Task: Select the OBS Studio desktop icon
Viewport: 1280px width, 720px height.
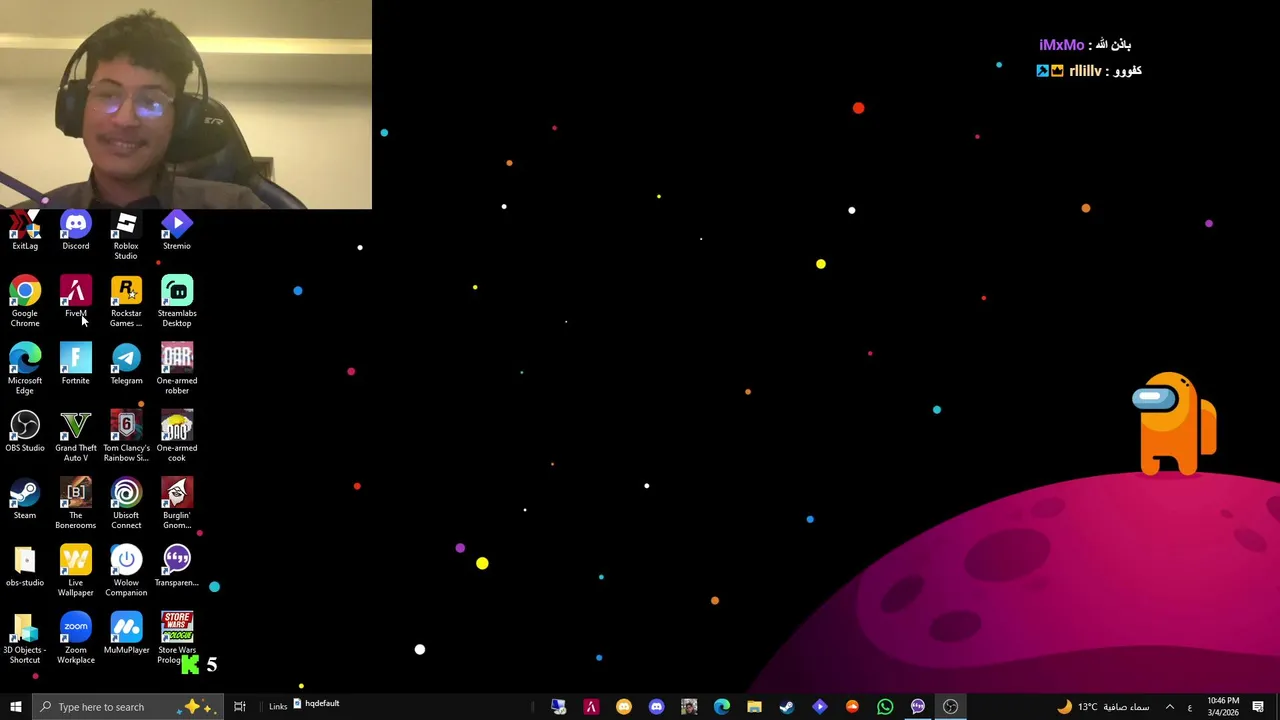Action: point(25,432)
